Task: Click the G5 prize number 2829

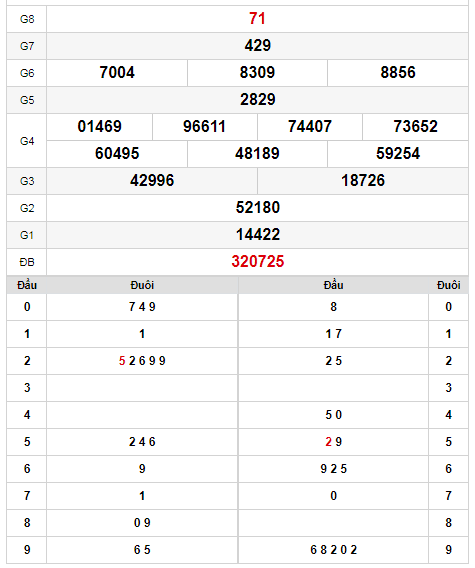Action: [258, 100]
